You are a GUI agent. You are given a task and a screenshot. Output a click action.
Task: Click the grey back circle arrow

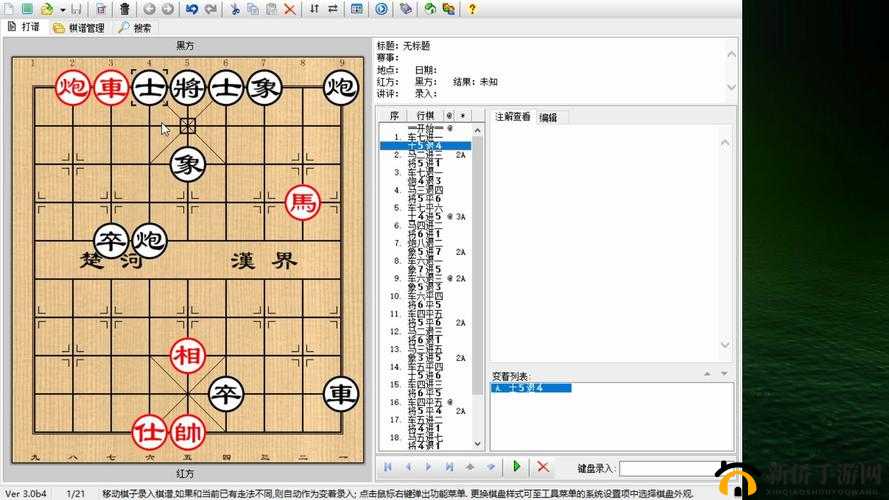[149, 9]
